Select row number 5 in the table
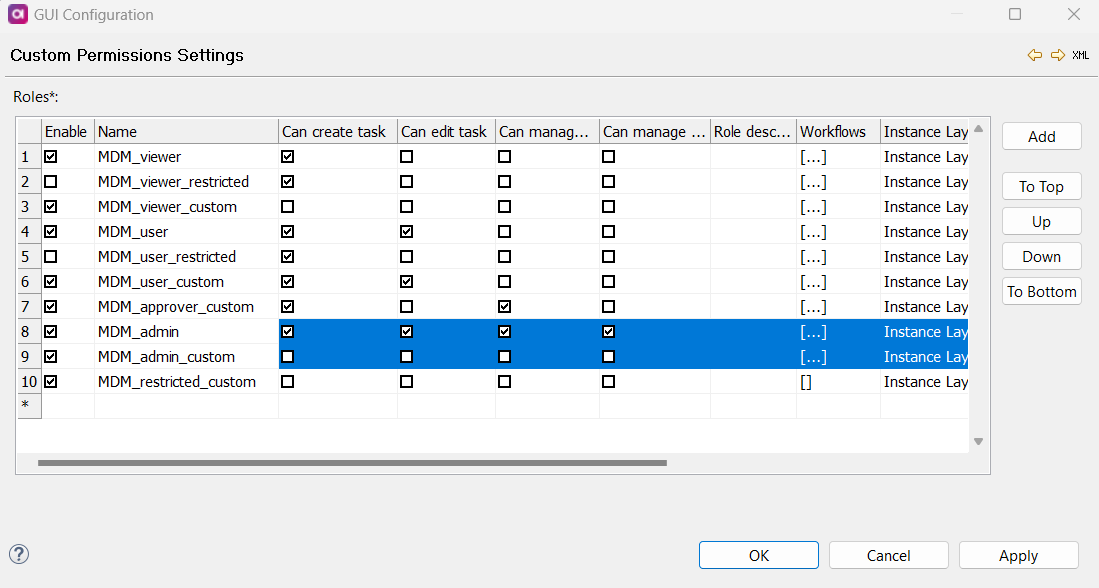The height and width of the screenshot is (588, 1099). tap(27, 256)
